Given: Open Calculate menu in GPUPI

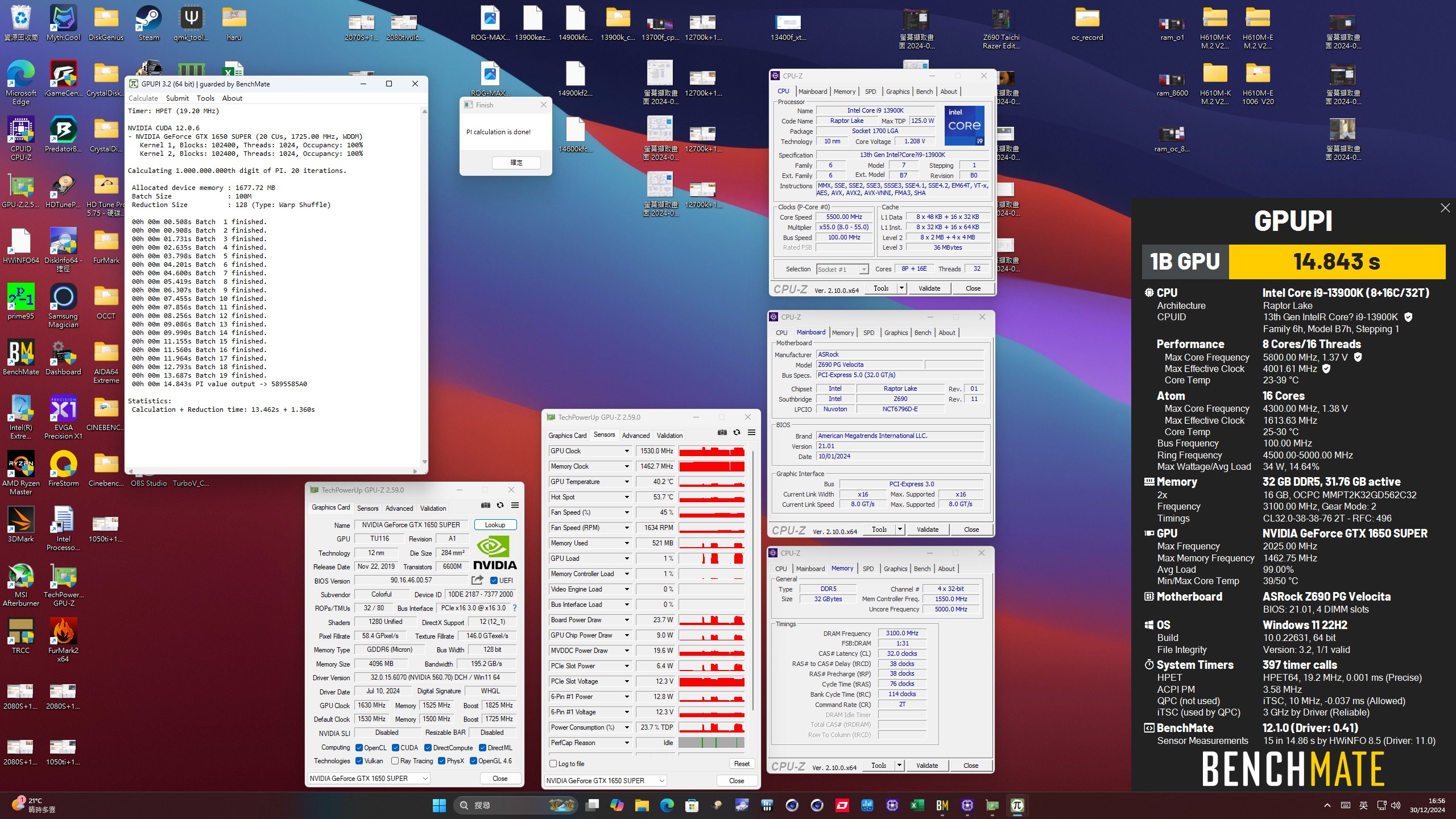Looking at the screenshot, I should click(143, 98).
